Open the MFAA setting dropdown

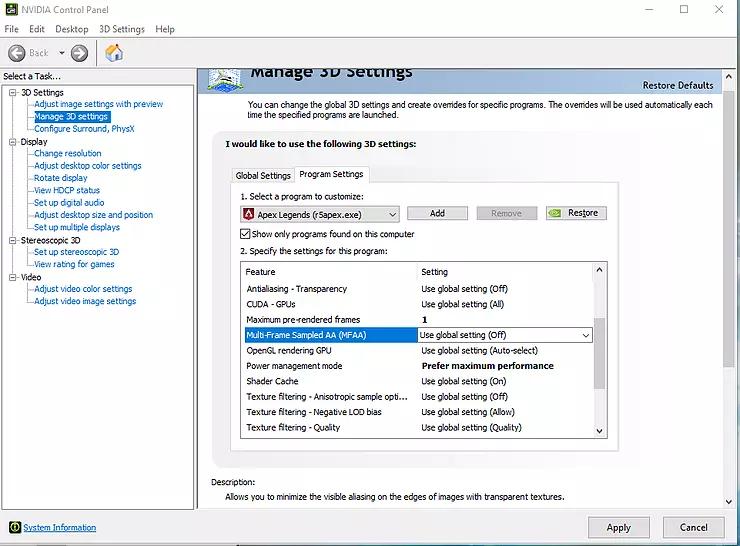(585, 335)
